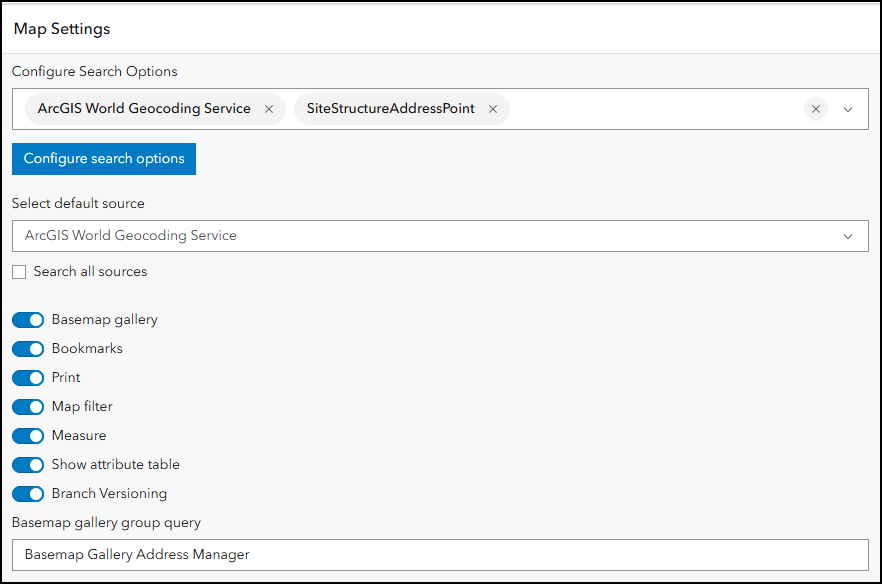Click the Basemap gallery group query label
This screenshot has width=882, height=584.
point(106,523)
